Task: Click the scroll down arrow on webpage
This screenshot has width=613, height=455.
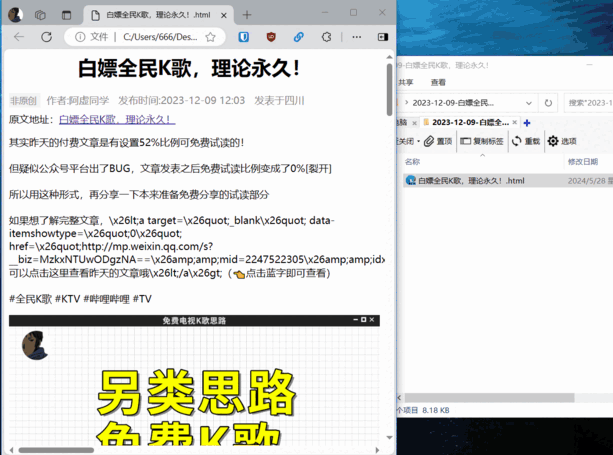Action: point(389,437)
